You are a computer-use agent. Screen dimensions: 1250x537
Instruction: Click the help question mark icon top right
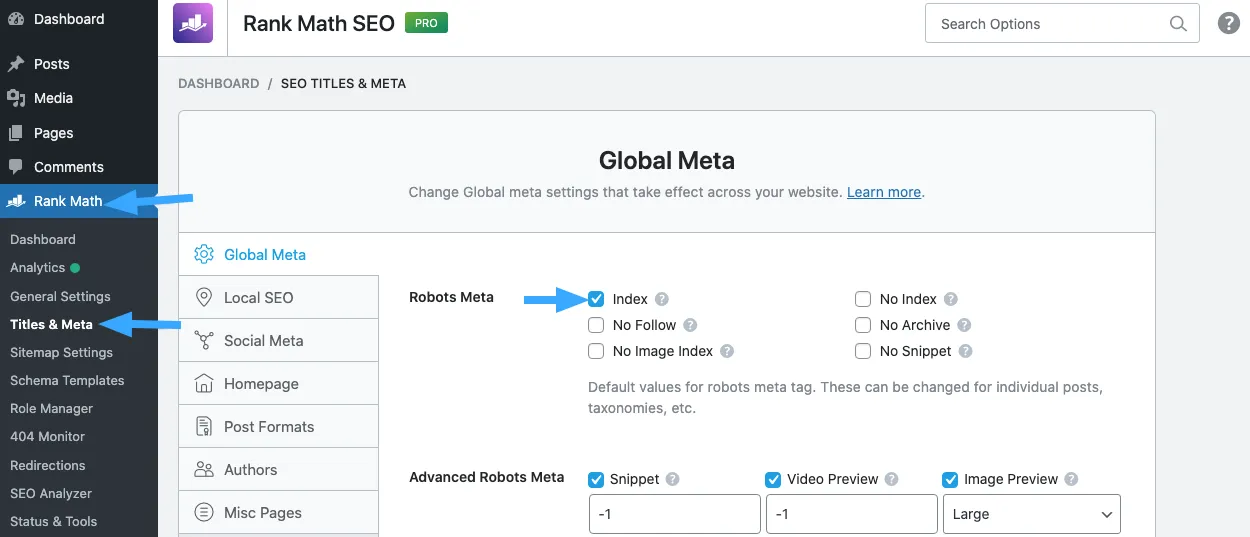[x=1228, y=24]
